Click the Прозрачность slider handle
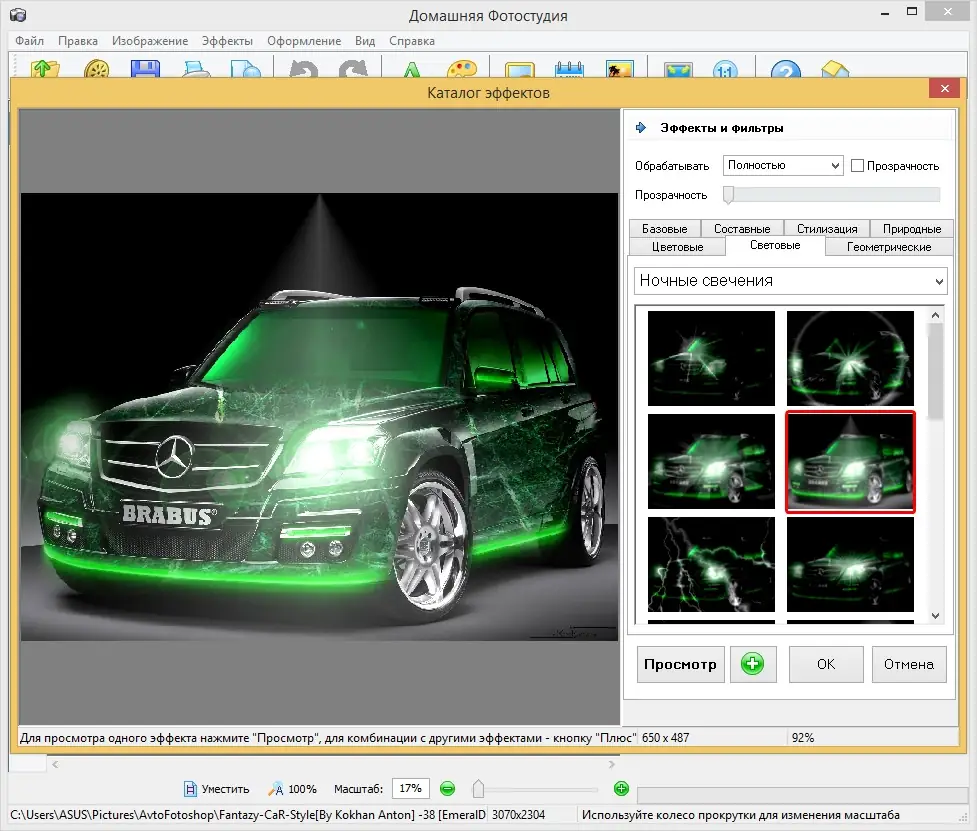This screenshot has width=977, height=831. [729, 195]
